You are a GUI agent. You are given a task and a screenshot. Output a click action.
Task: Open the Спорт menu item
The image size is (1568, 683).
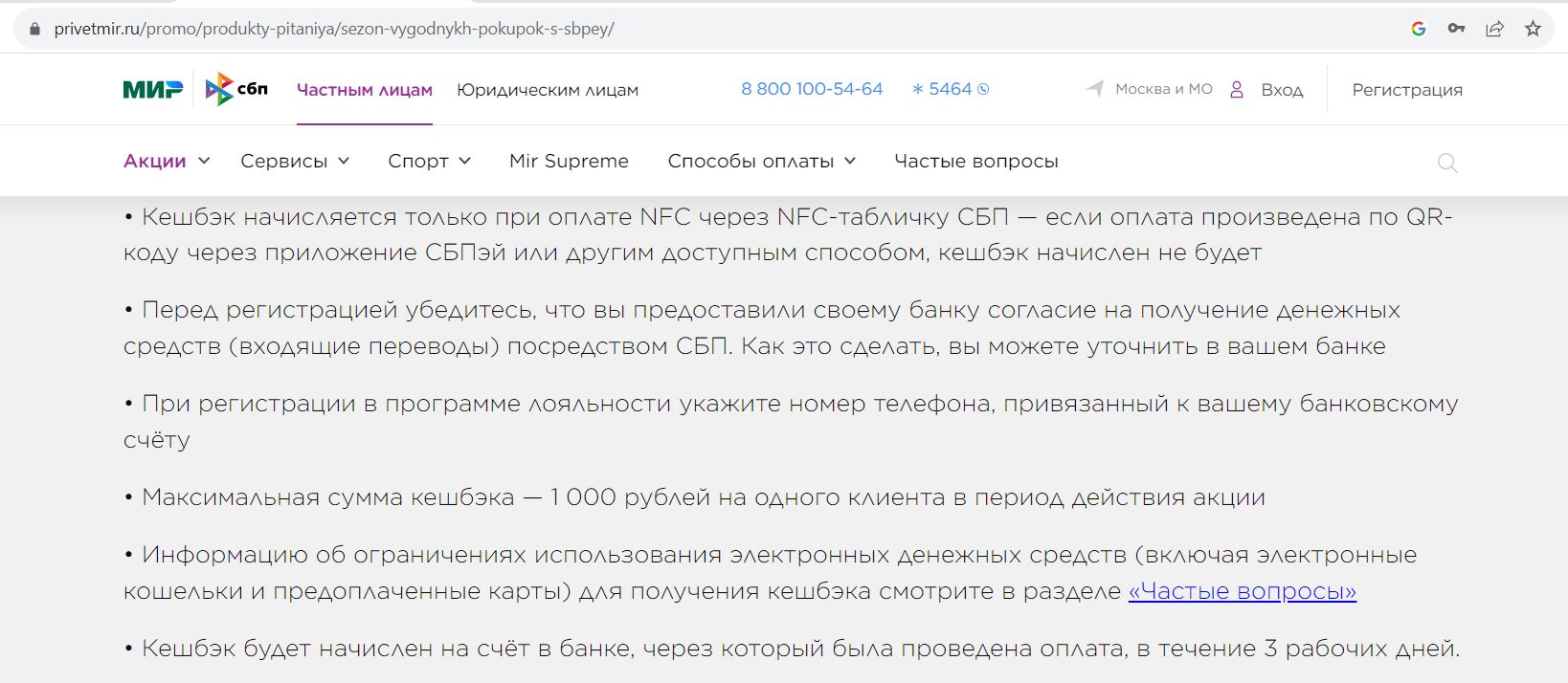(418, 161)
